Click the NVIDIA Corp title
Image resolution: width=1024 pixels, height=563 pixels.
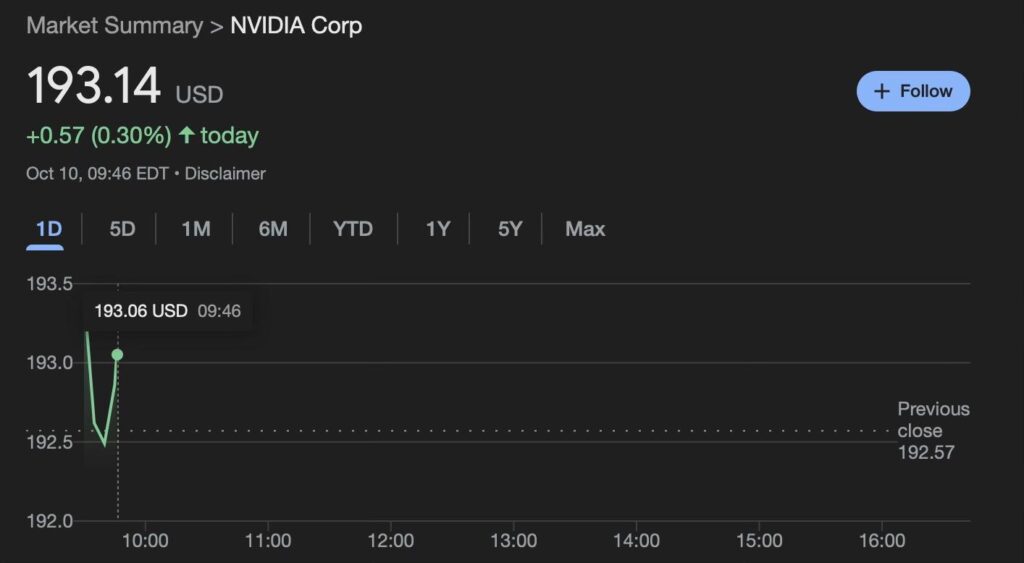(x=296, y=26)
